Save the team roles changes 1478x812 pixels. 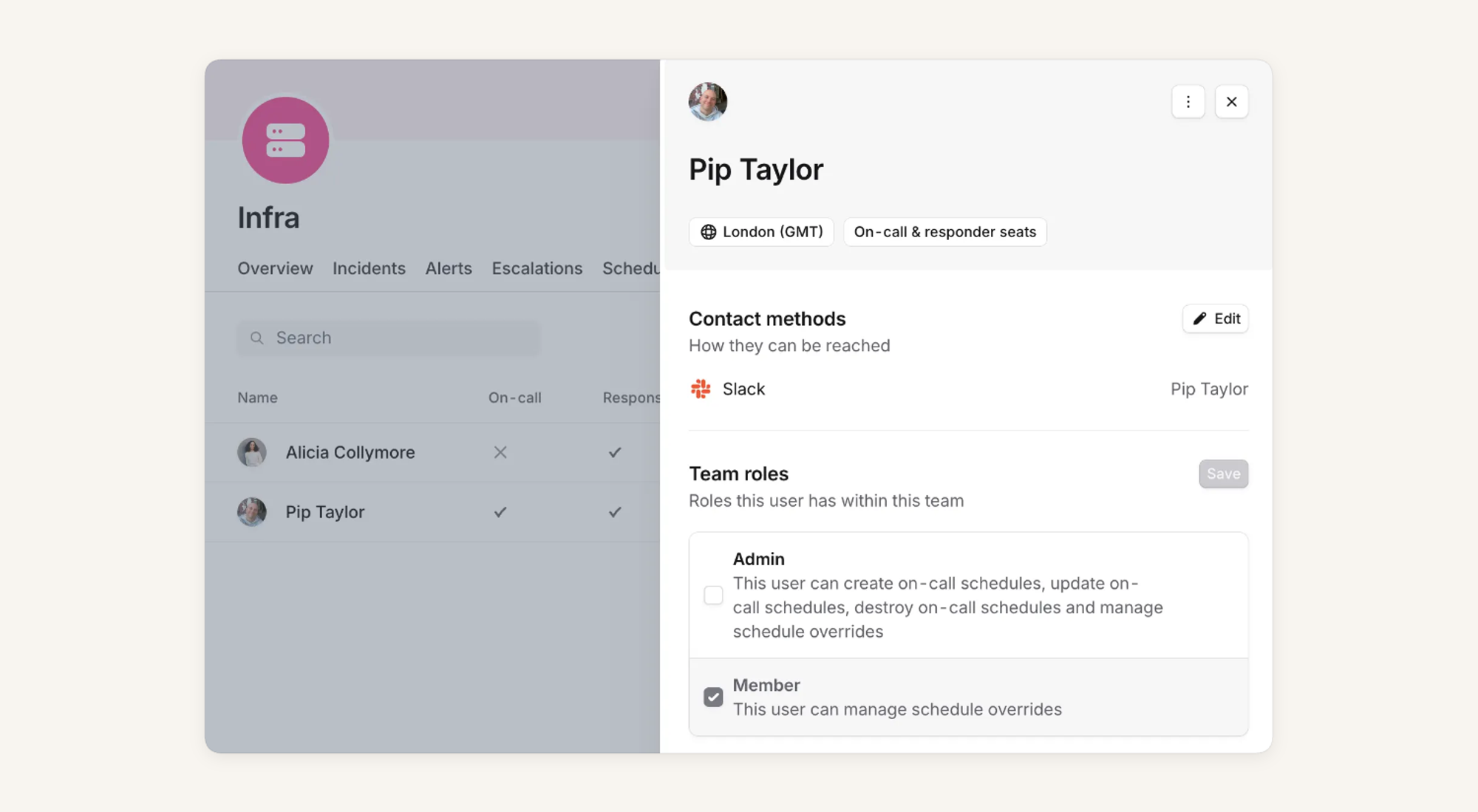(x=1223, y=474)
